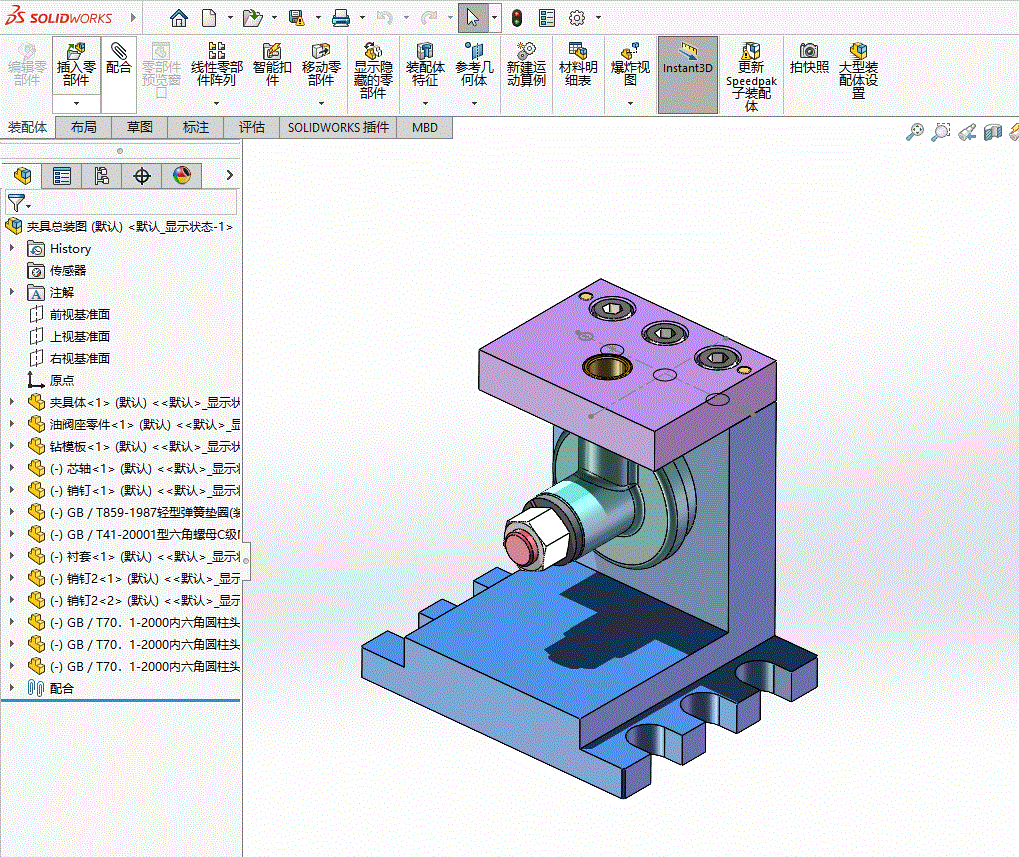Expand the 注解 (Annotations) node
This screenshot has height=857, width=1019.
pyautogui.click(x=12, y=292)
